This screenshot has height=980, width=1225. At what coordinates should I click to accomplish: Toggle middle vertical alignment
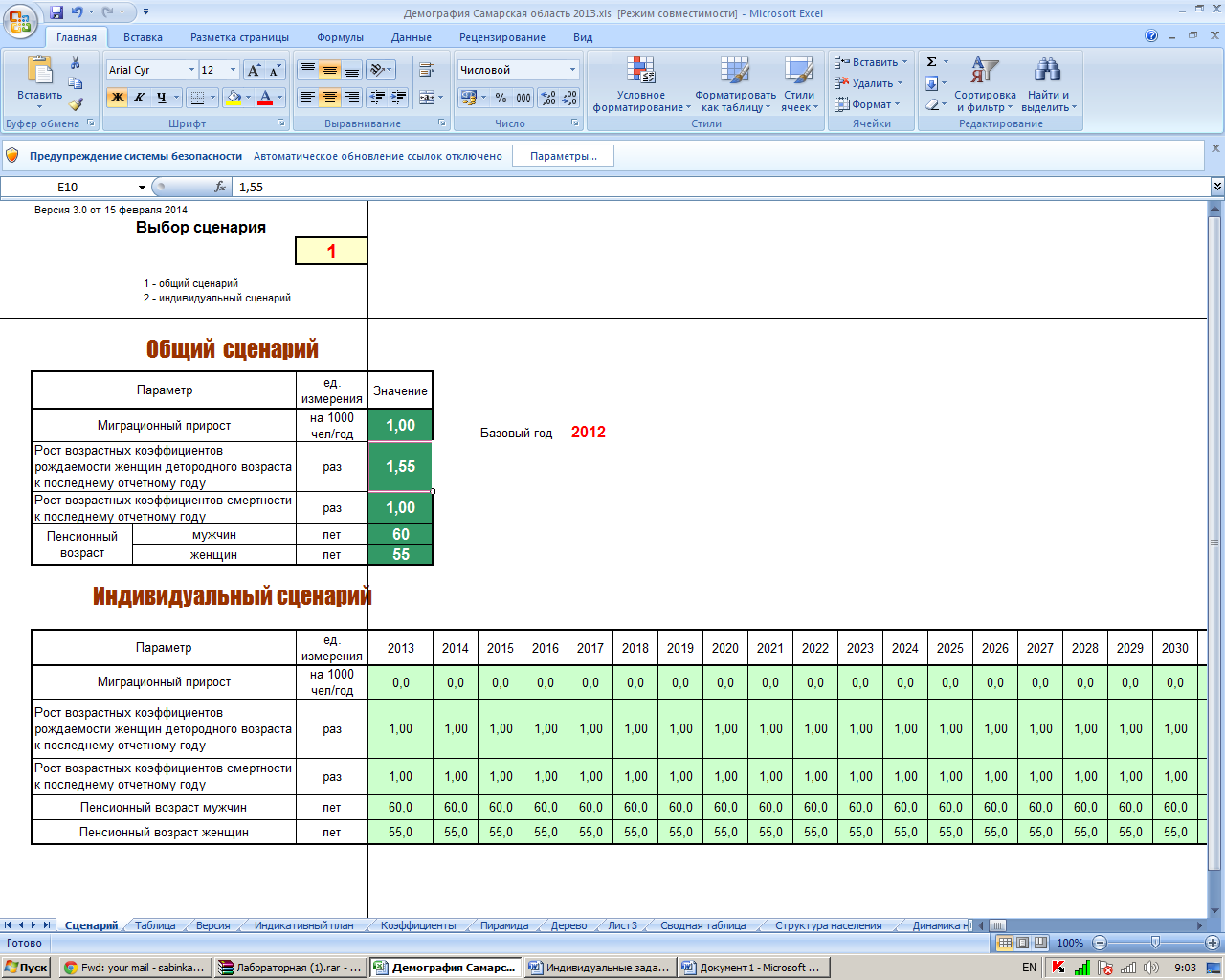coord(329,70)
